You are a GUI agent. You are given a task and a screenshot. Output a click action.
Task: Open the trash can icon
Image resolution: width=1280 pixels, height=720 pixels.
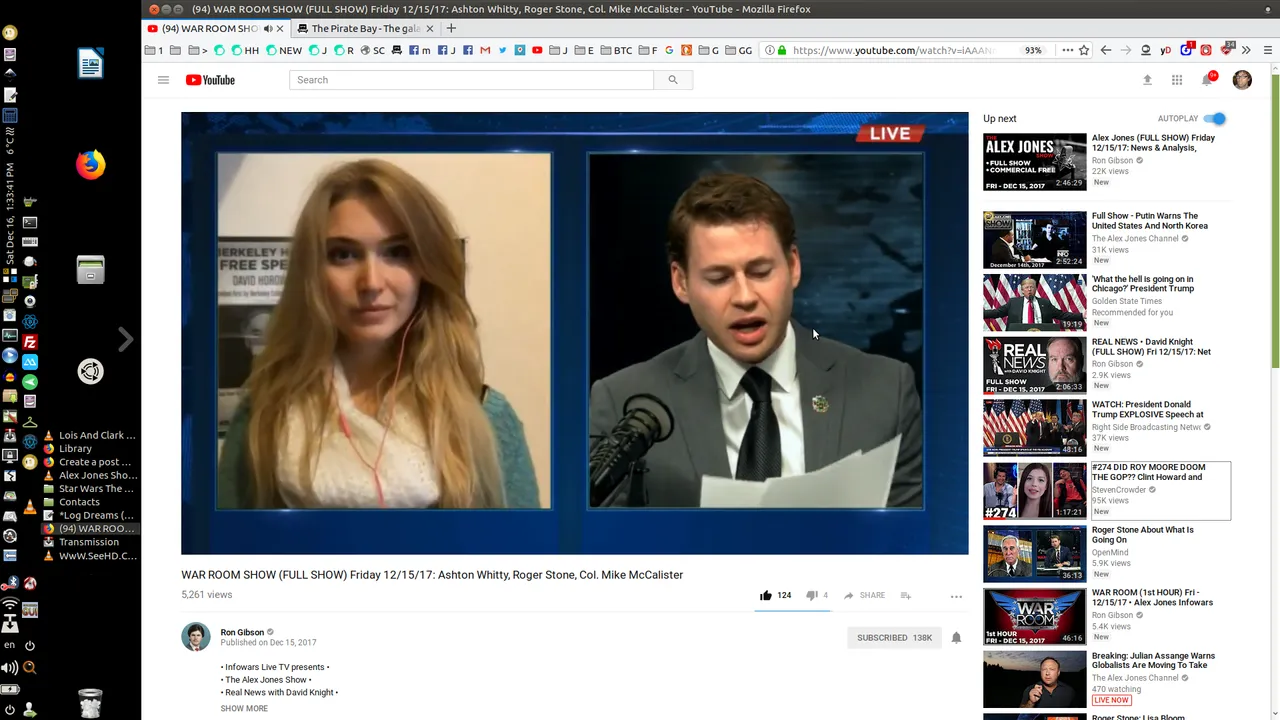pyautogui.click(x=90, y=703)
